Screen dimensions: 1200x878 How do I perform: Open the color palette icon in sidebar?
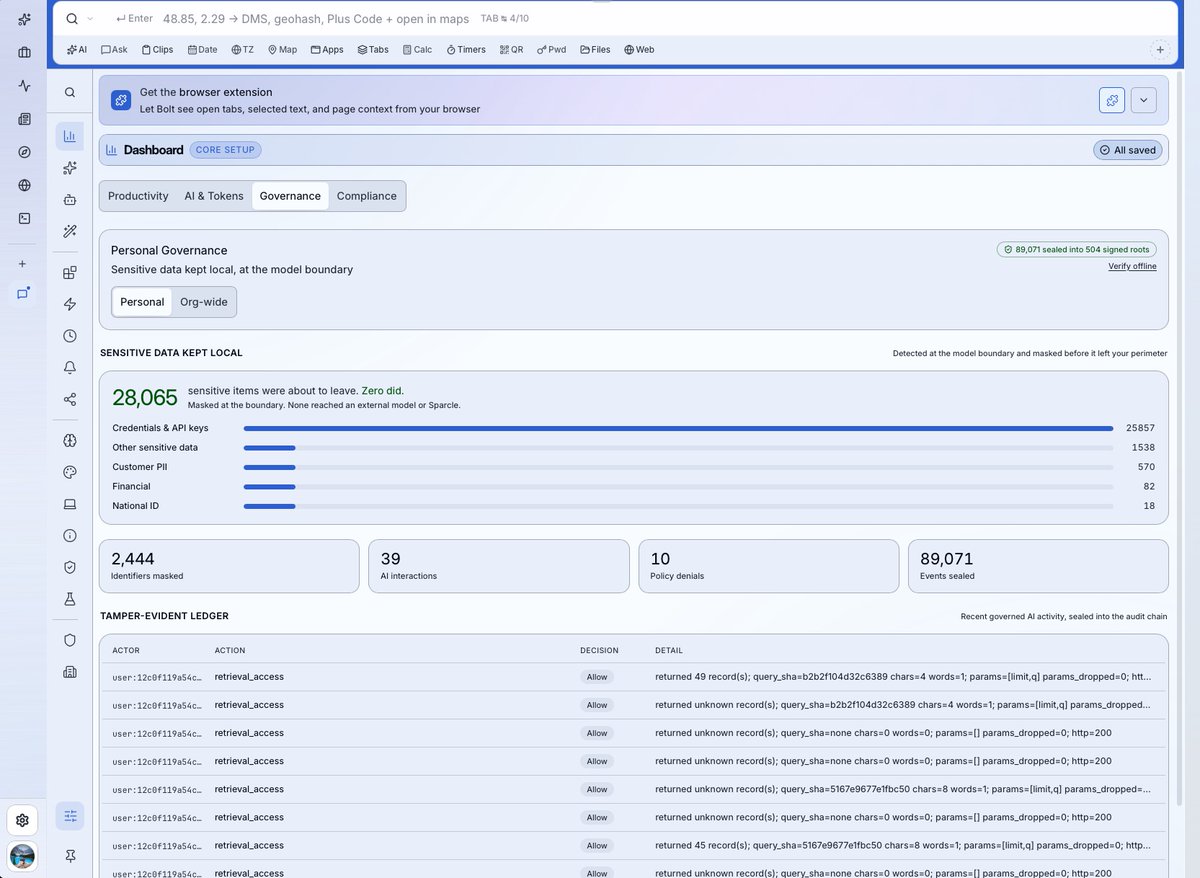click(x=70, y=472)
